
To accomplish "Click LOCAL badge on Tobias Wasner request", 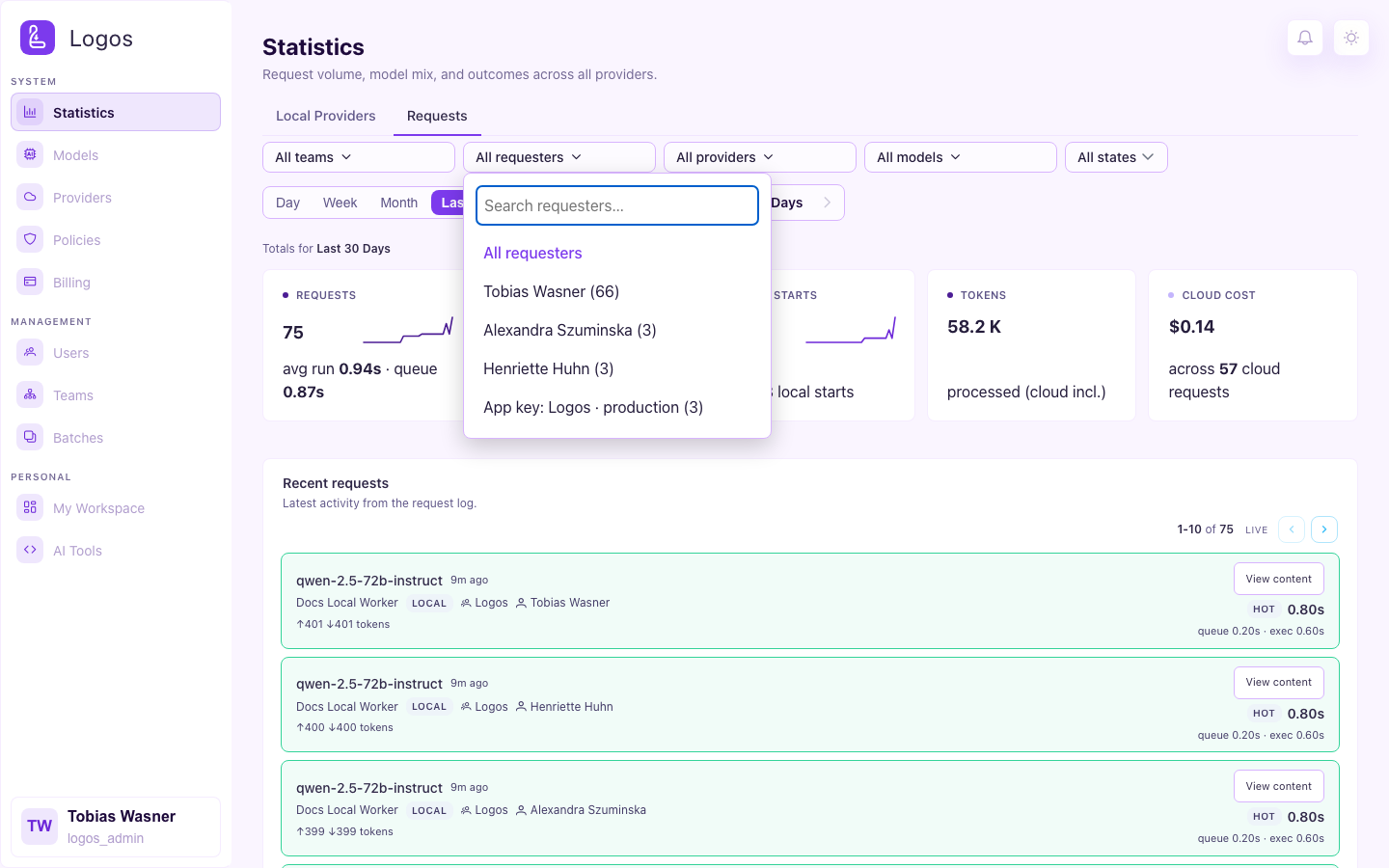I will click(429, 604).
